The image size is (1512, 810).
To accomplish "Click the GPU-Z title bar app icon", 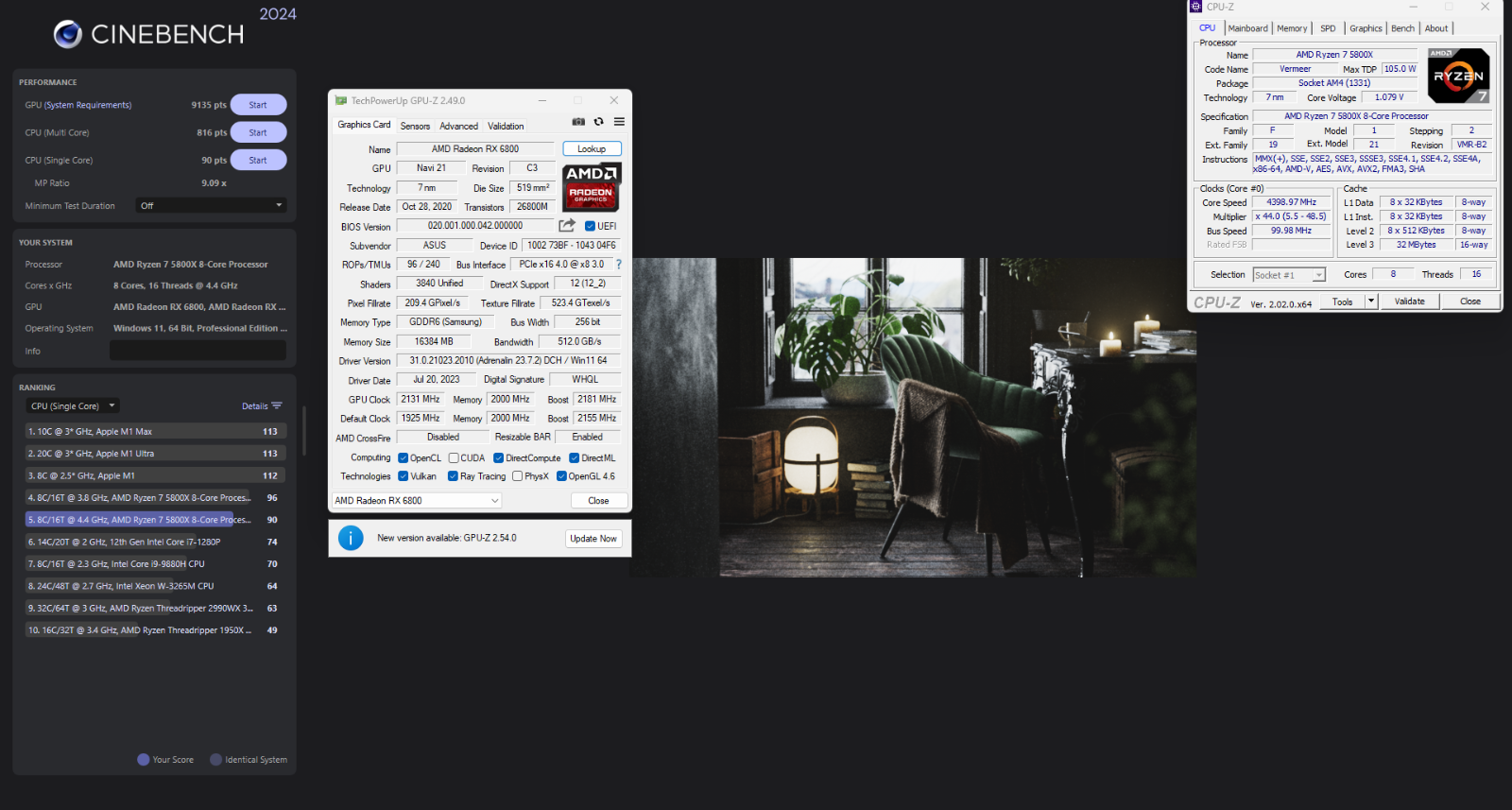I will pos(341,100).
